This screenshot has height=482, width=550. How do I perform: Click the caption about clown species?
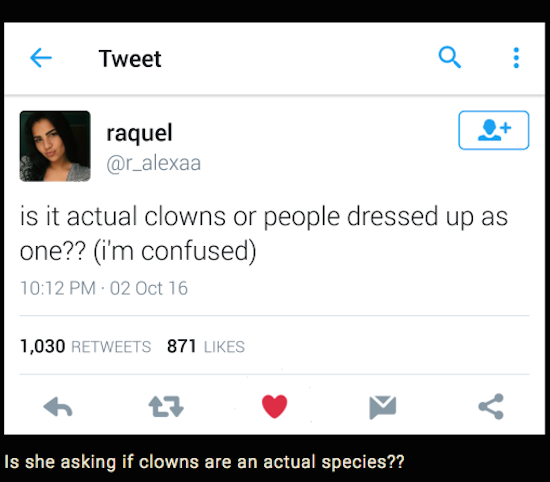[204, 462]
